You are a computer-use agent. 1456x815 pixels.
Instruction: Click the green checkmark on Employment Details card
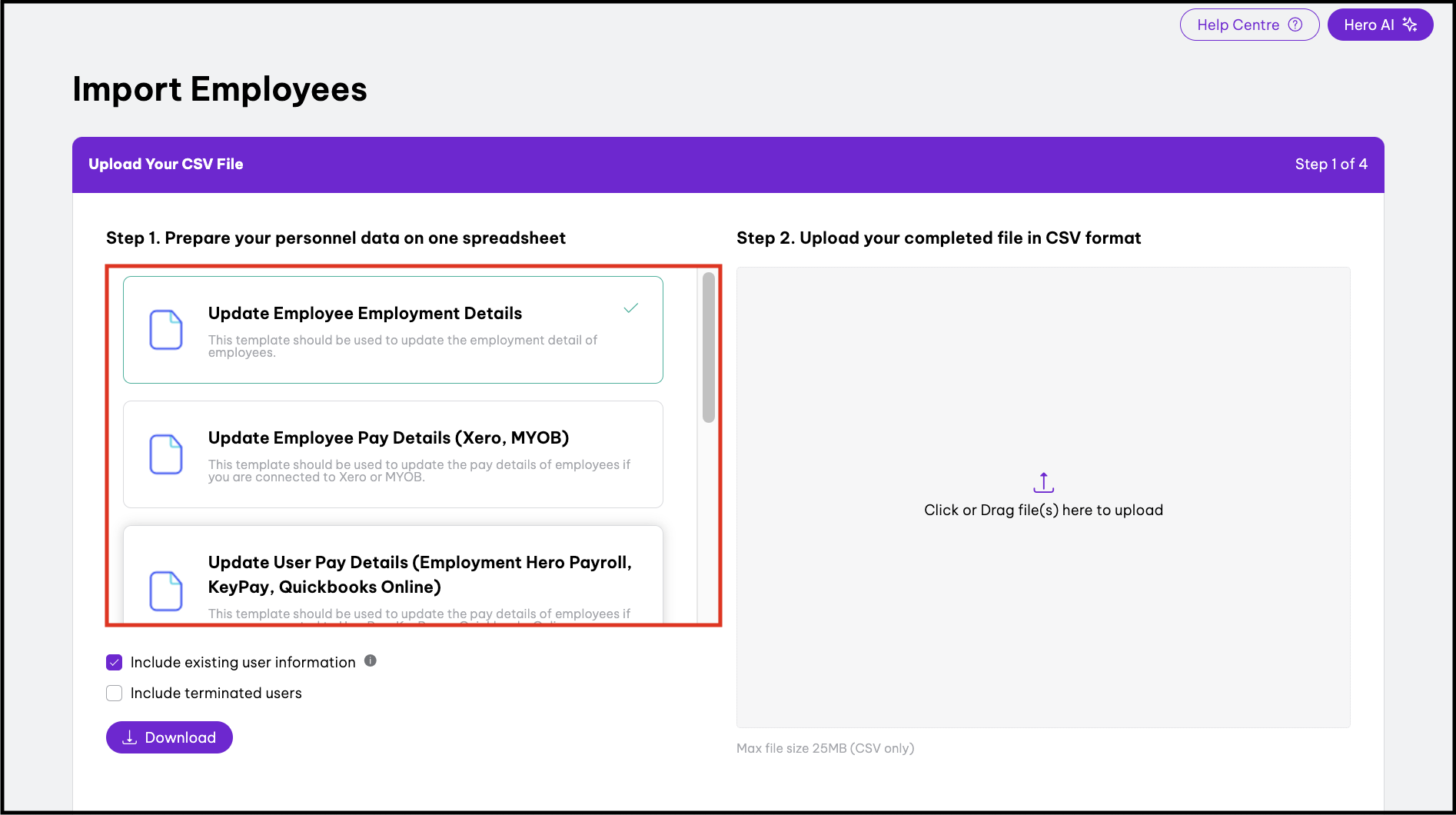[x=630, y=308]
